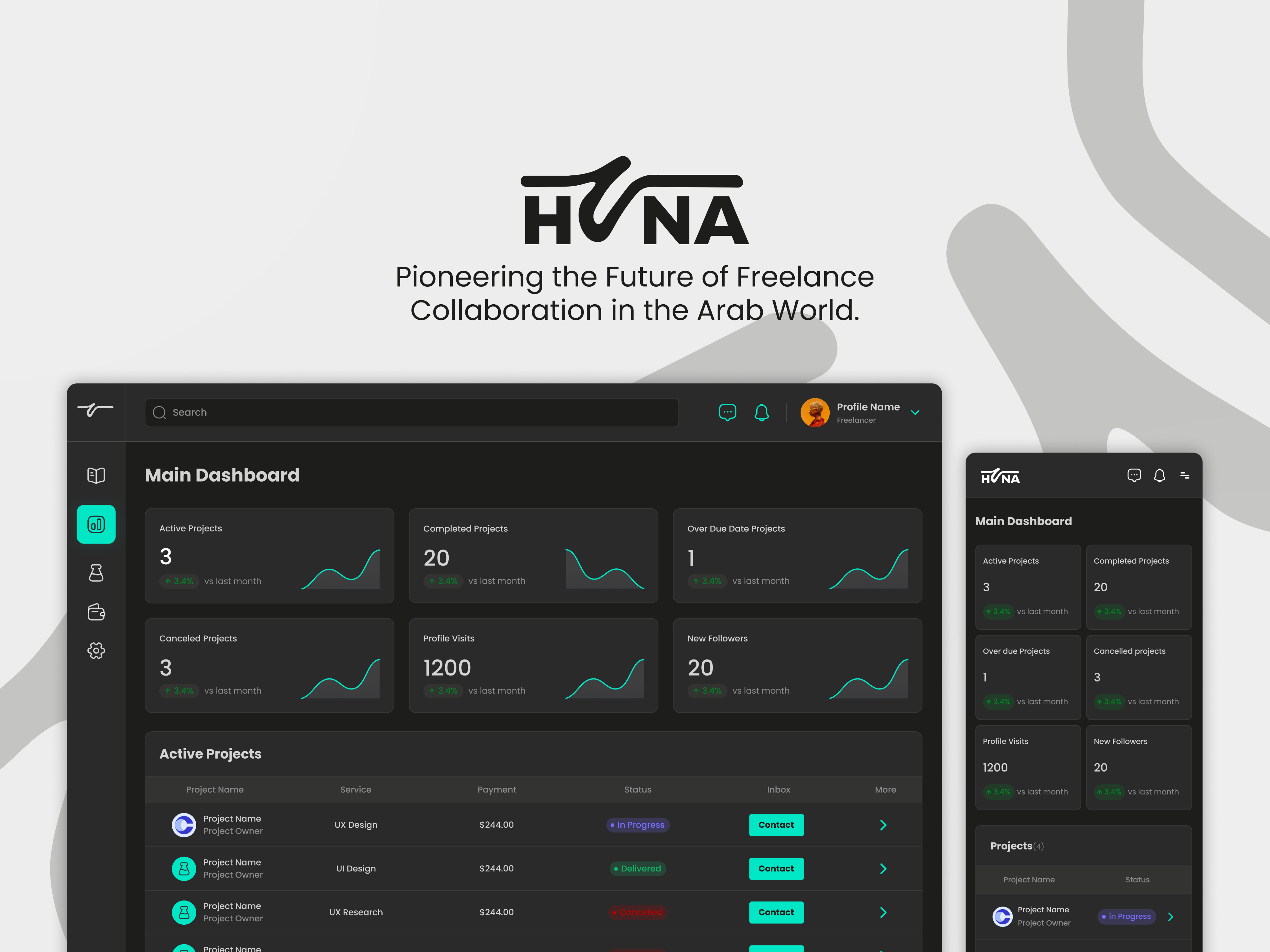Open the flask icon in sidebar

[96, 573]
